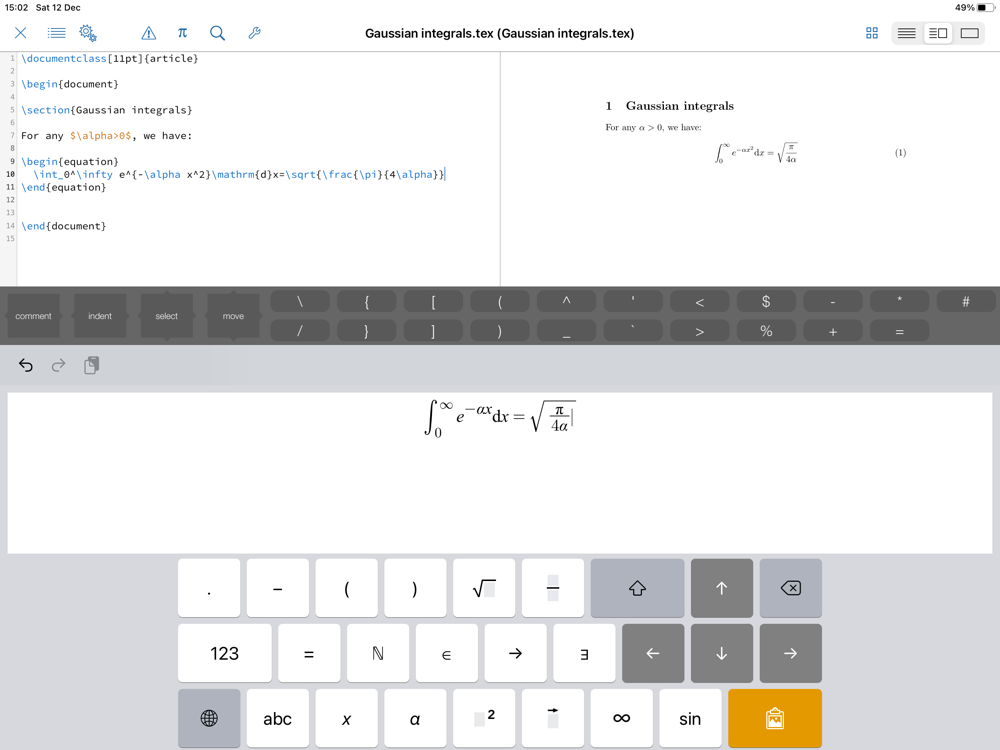Screen dimensions: 1000x750
Task: Place cursor on the \end{document} line
Action: pyautogui.click(x=64, y=226)
